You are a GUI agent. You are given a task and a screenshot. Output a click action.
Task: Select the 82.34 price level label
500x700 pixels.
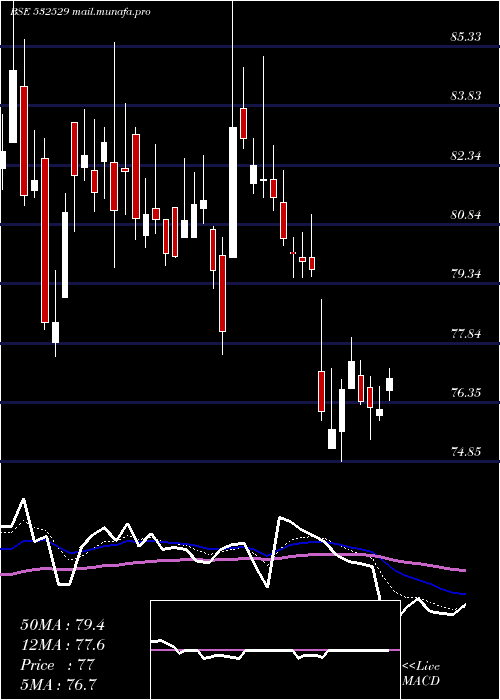(x=466, y=155)
